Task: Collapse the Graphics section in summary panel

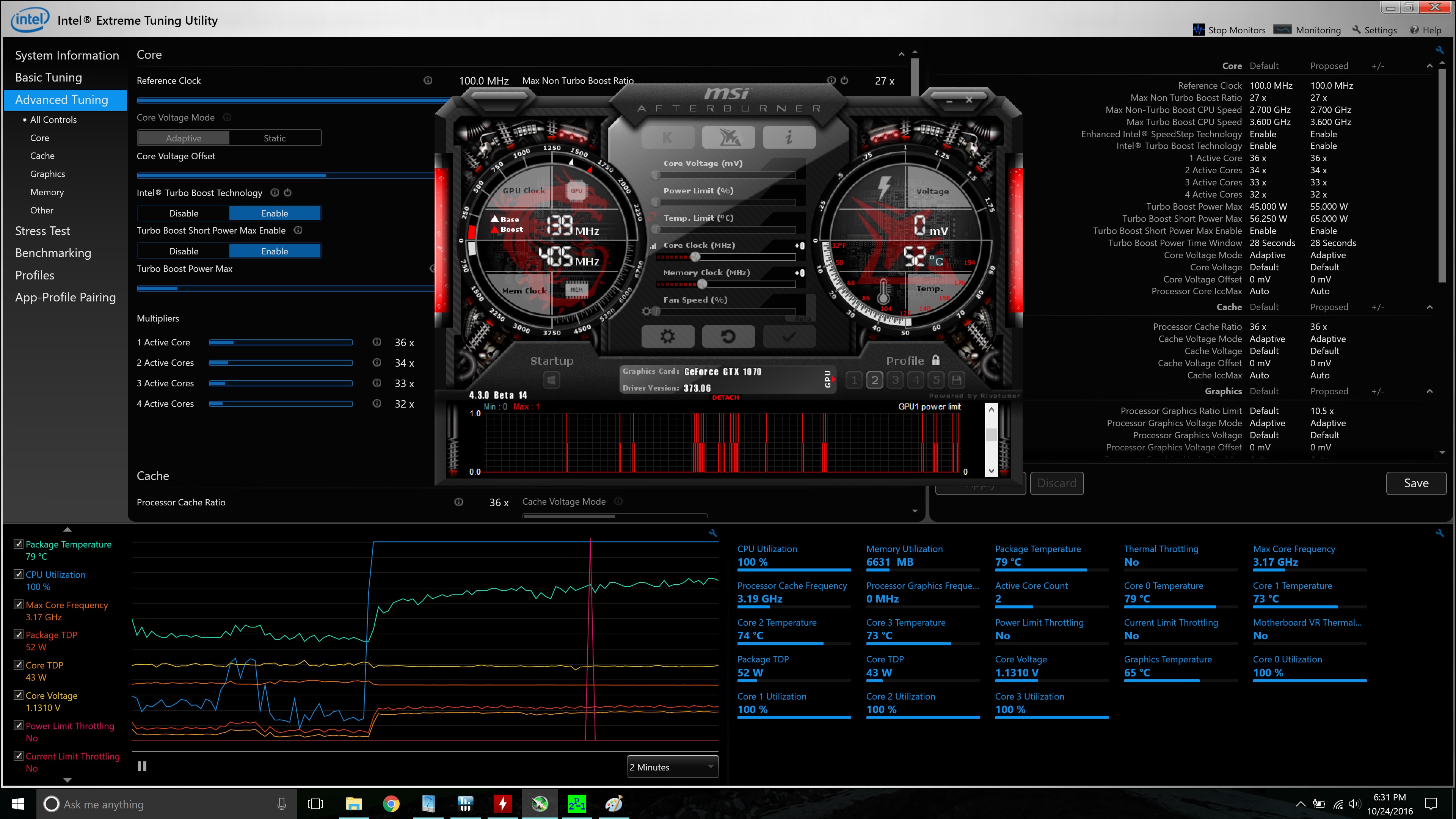Action: (x=1429, y=391)
